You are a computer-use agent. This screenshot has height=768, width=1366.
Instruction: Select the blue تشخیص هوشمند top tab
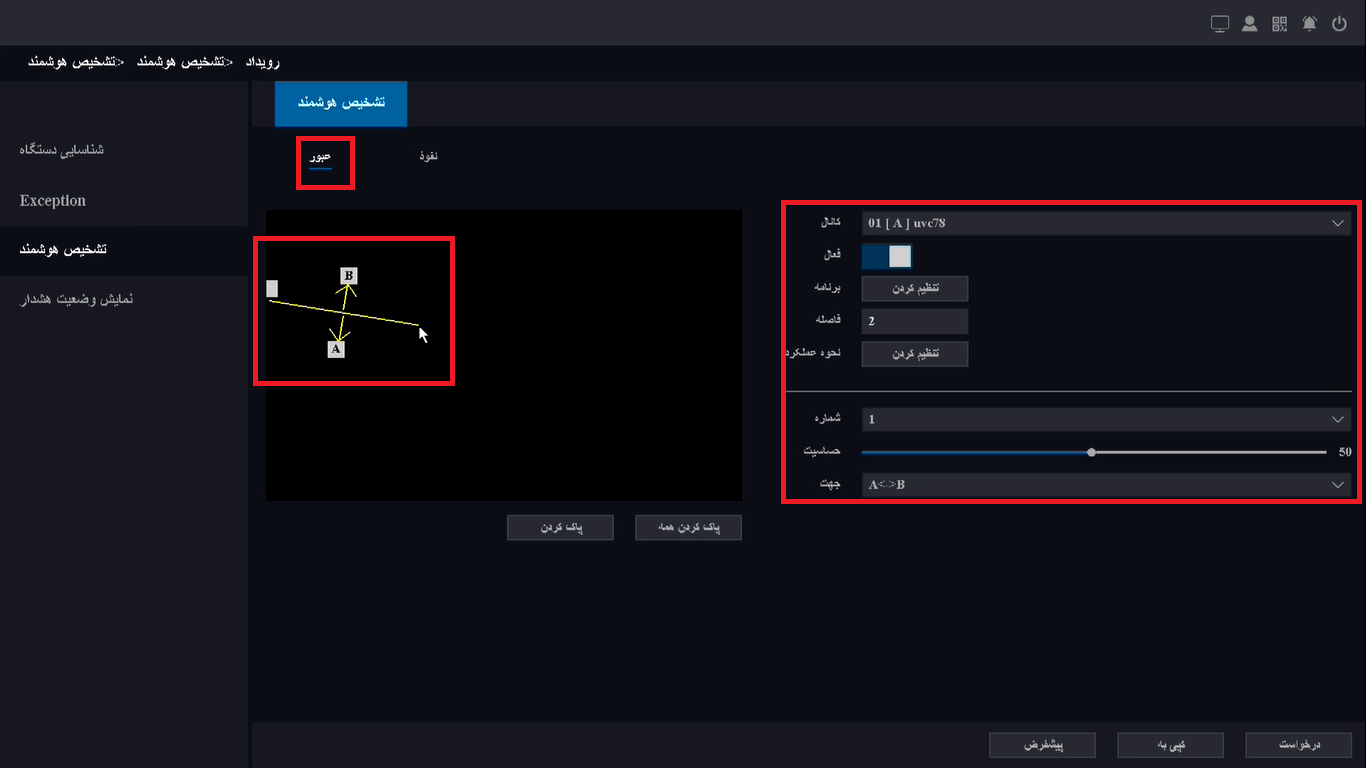[341, 103]
